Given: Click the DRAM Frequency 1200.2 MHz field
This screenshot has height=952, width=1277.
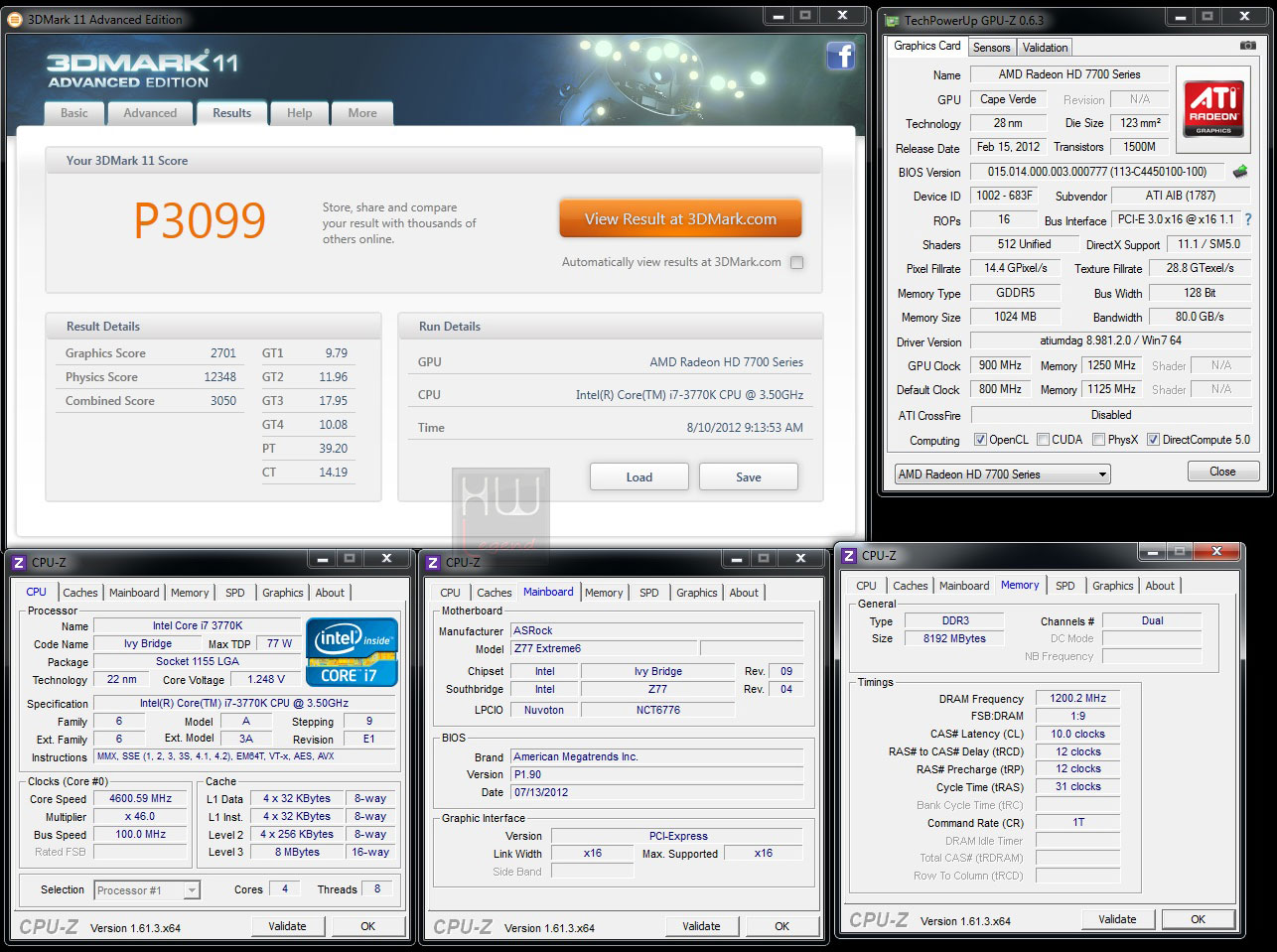Looking at the screenshot, I should (1077, 698).
